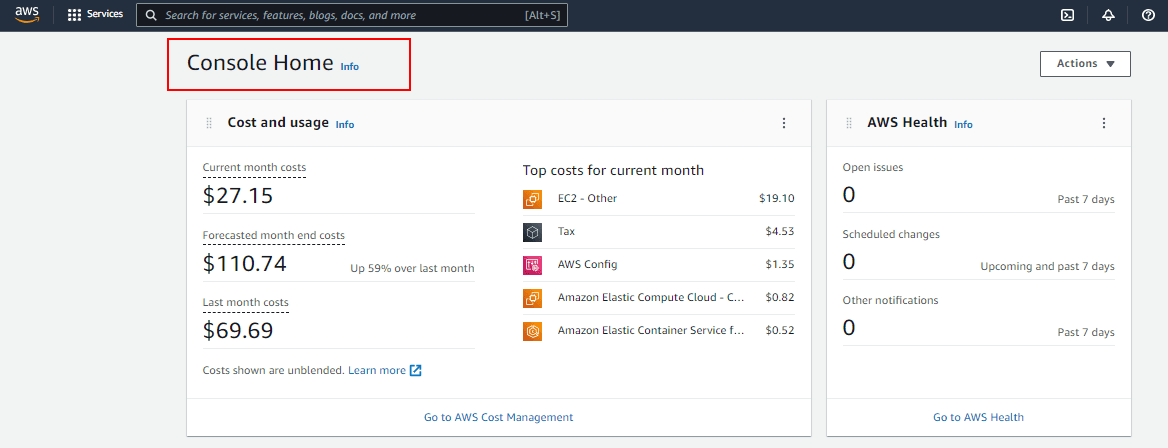The image size is (1168, 448).
Task: Select the $27.15 value
Action: click(238, 195)
